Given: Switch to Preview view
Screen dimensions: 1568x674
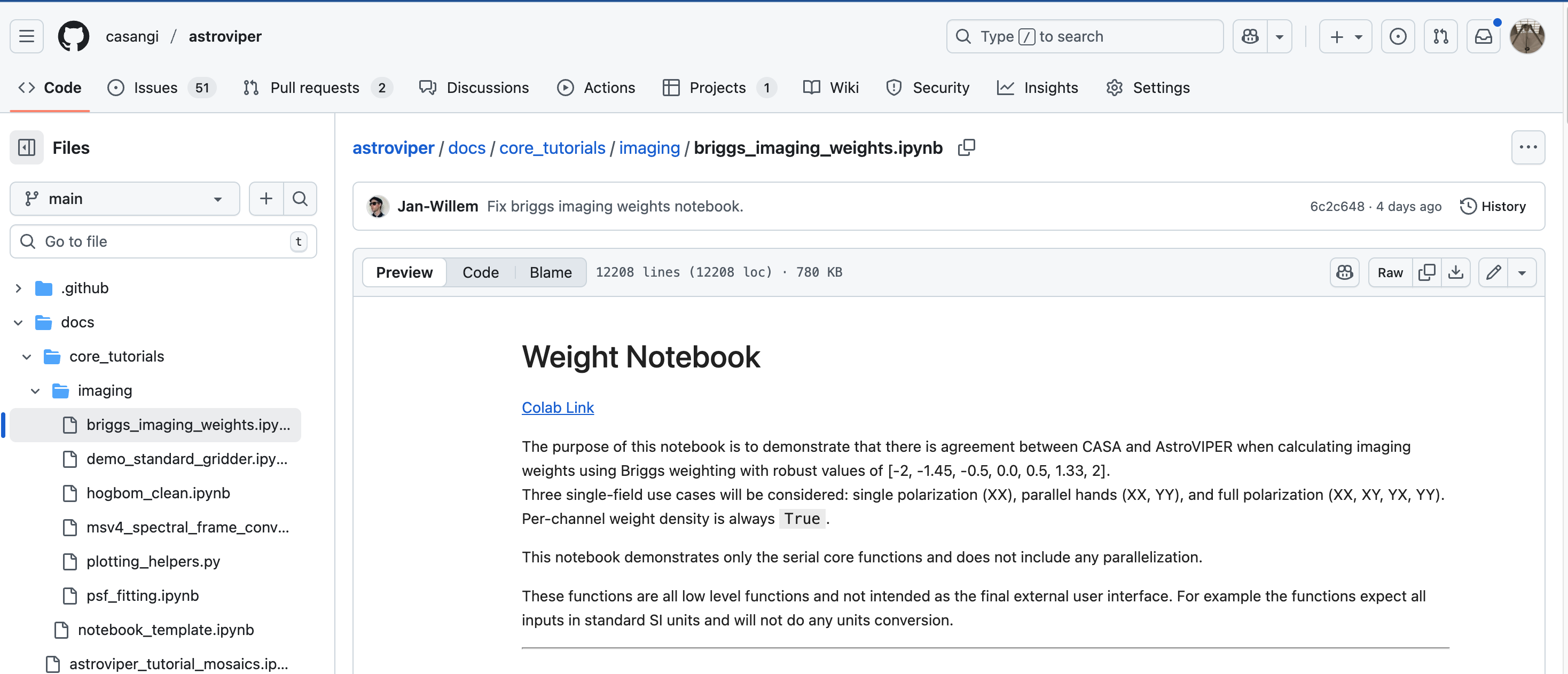Looking at the screenshot, I should coord(404,272).
